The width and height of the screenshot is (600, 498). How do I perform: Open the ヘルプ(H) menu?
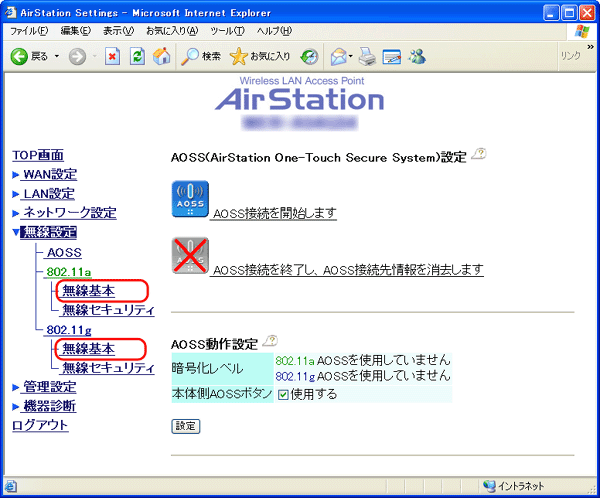point(274,31)
